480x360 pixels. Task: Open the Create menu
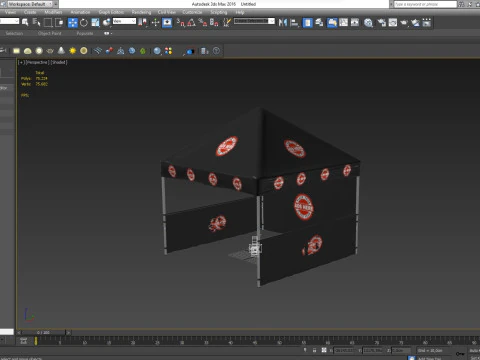[x=30, y=12]
